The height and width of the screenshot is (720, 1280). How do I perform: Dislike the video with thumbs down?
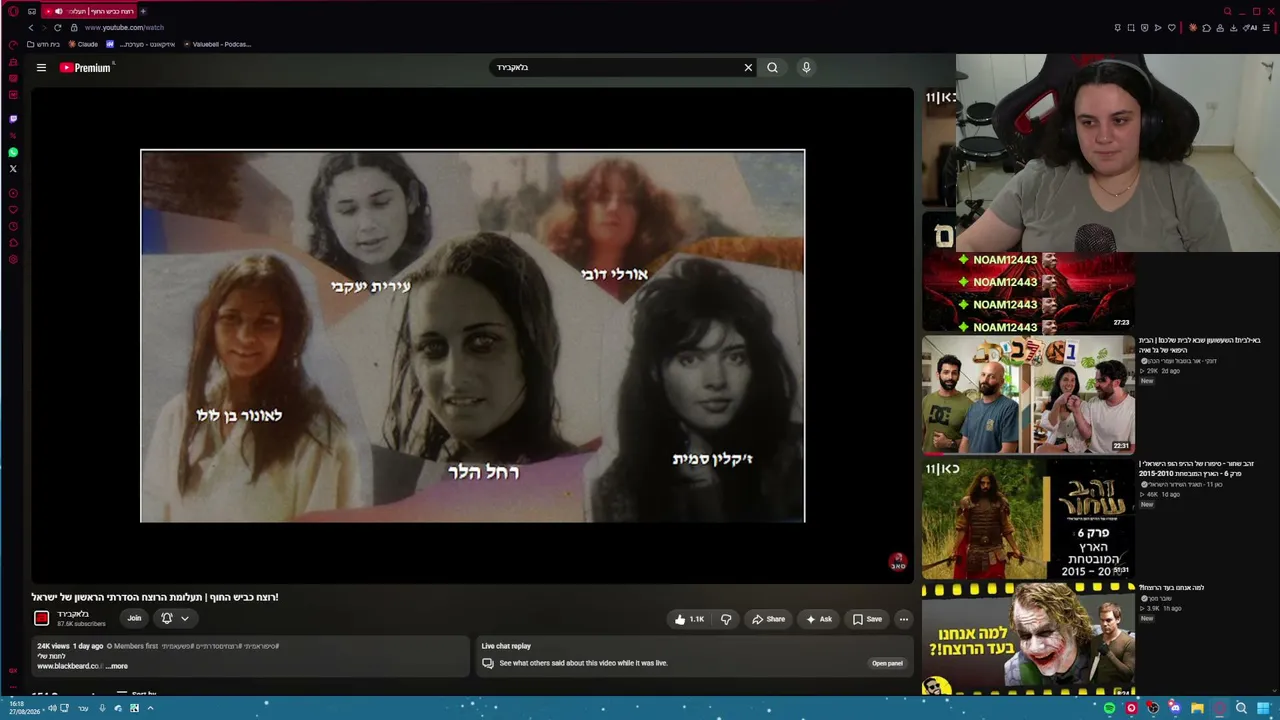point(726,620)
